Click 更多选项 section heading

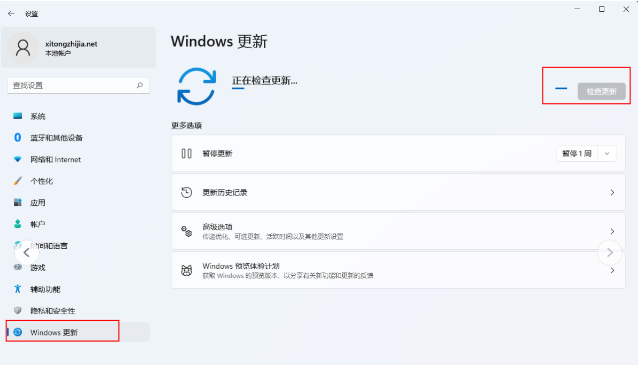click(x=186, y=125)
